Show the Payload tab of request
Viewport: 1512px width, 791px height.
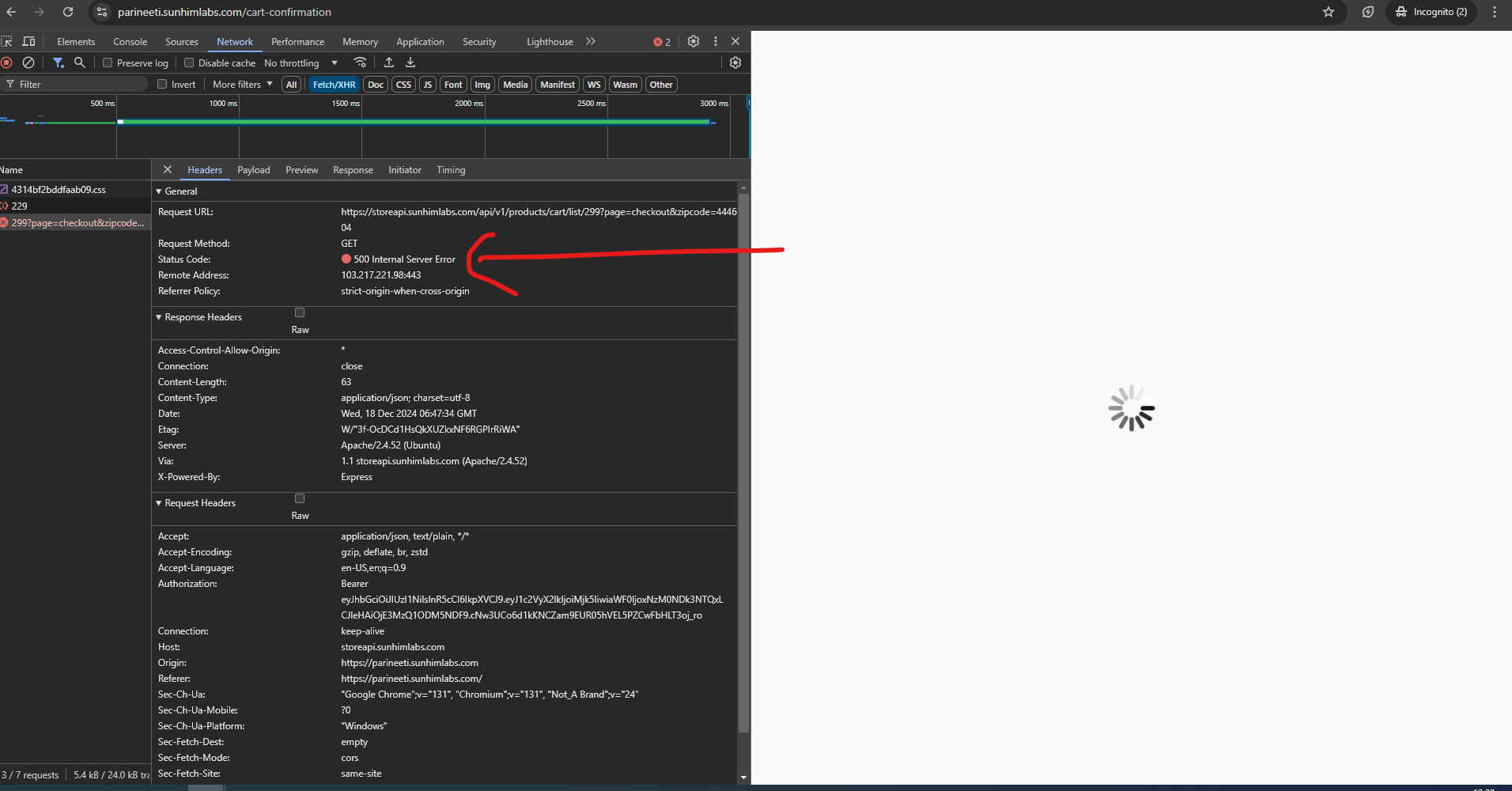[x=253, y=170]
